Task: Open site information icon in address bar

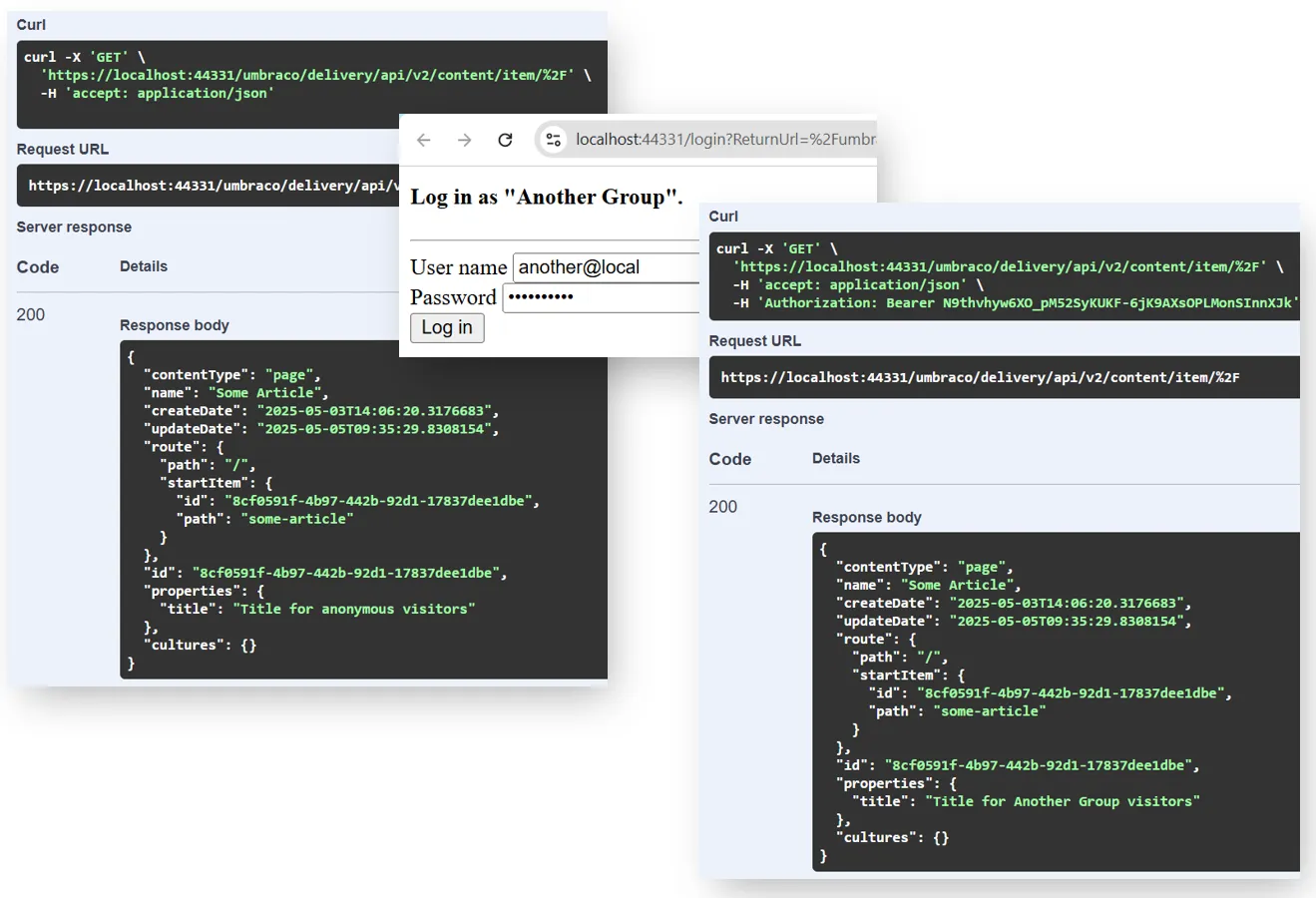Action: click(554, 140)
